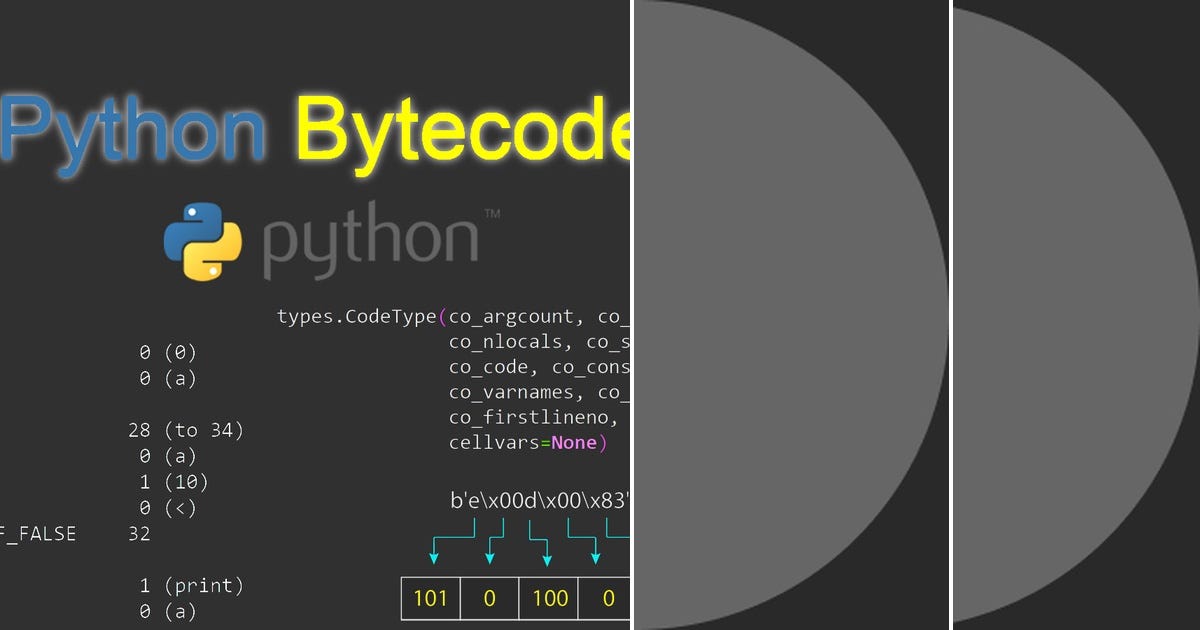Select the 'co_varnames' code line
1200x630 pixels.
click(x=539, y=393)
